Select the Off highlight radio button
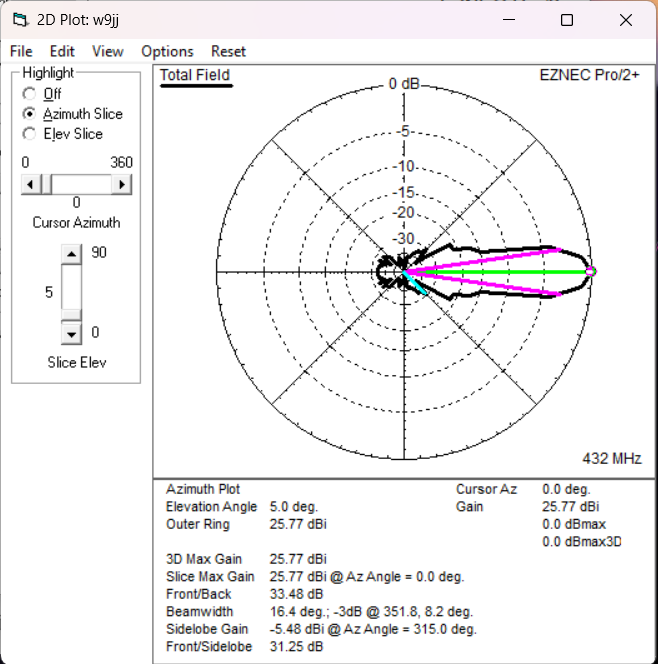658x664 pixels. [x=29, y=94]
